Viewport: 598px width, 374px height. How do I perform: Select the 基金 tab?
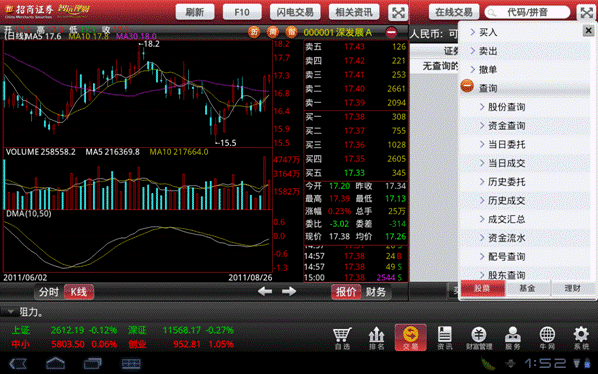click(527, 289)
